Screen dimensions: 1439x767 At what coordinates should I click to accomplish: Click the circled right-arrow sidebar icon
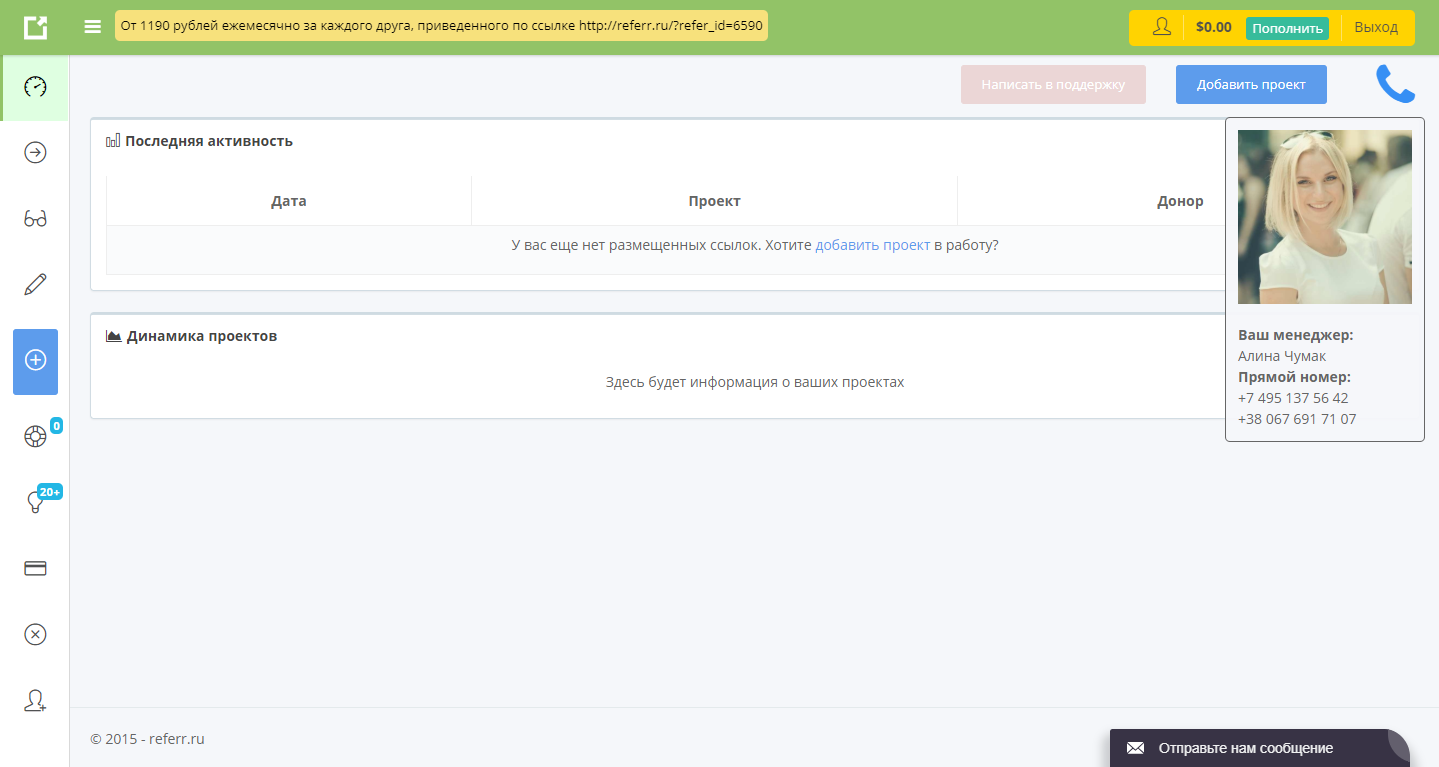click(35, 152)
